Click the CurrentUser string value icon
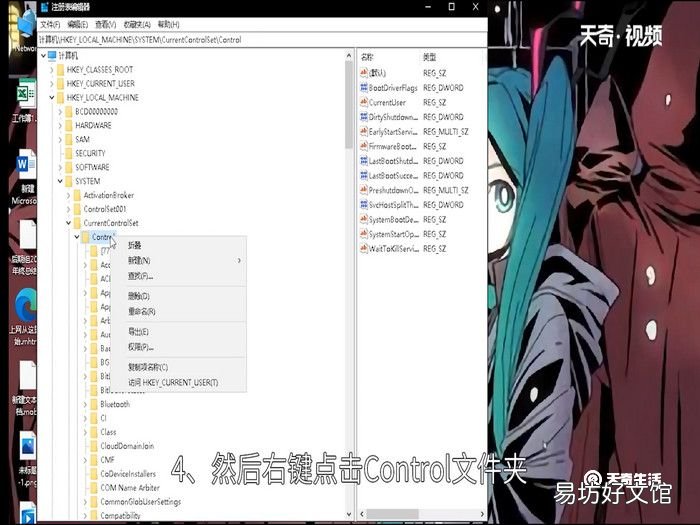The image size is (700, 525). 364,102
